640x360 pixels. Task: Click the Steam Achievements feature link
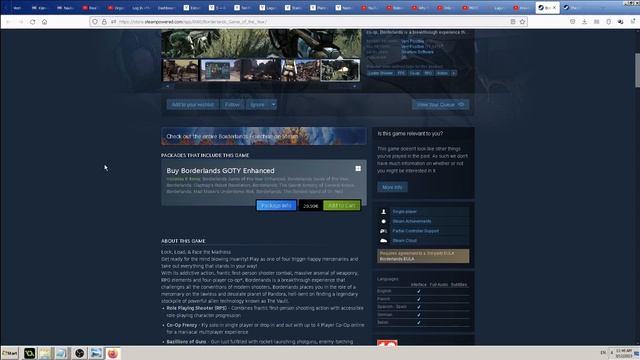412,221
